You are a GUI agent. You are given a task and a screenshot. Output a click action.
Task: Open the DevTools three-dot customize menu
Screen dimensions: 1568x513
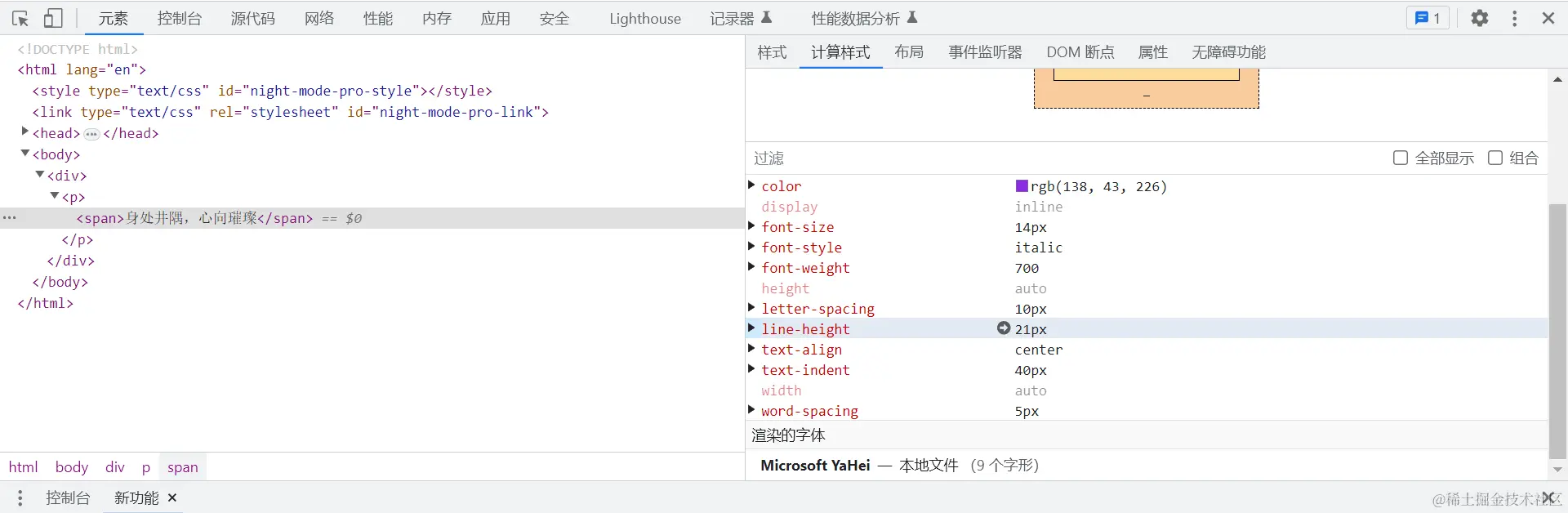point(1514,18)
